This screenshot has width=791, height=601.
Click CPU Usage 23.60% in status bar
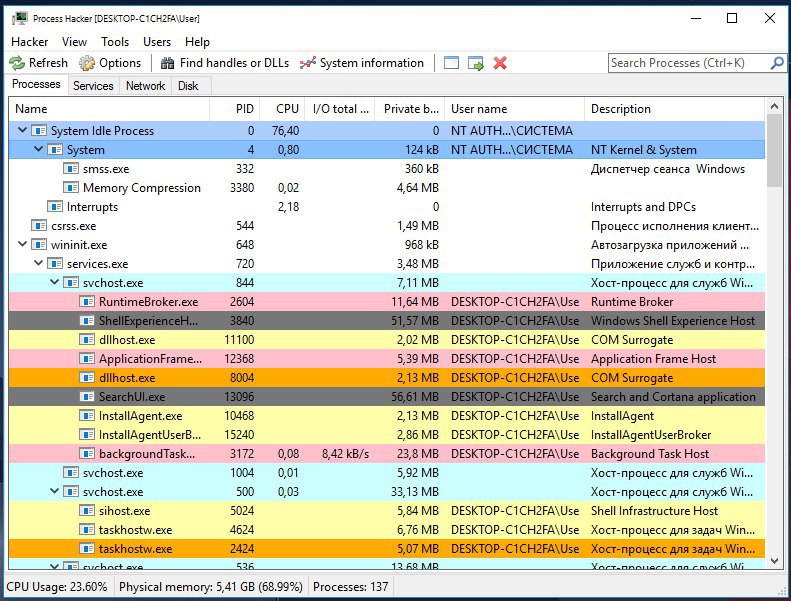(x=56, y=587)
